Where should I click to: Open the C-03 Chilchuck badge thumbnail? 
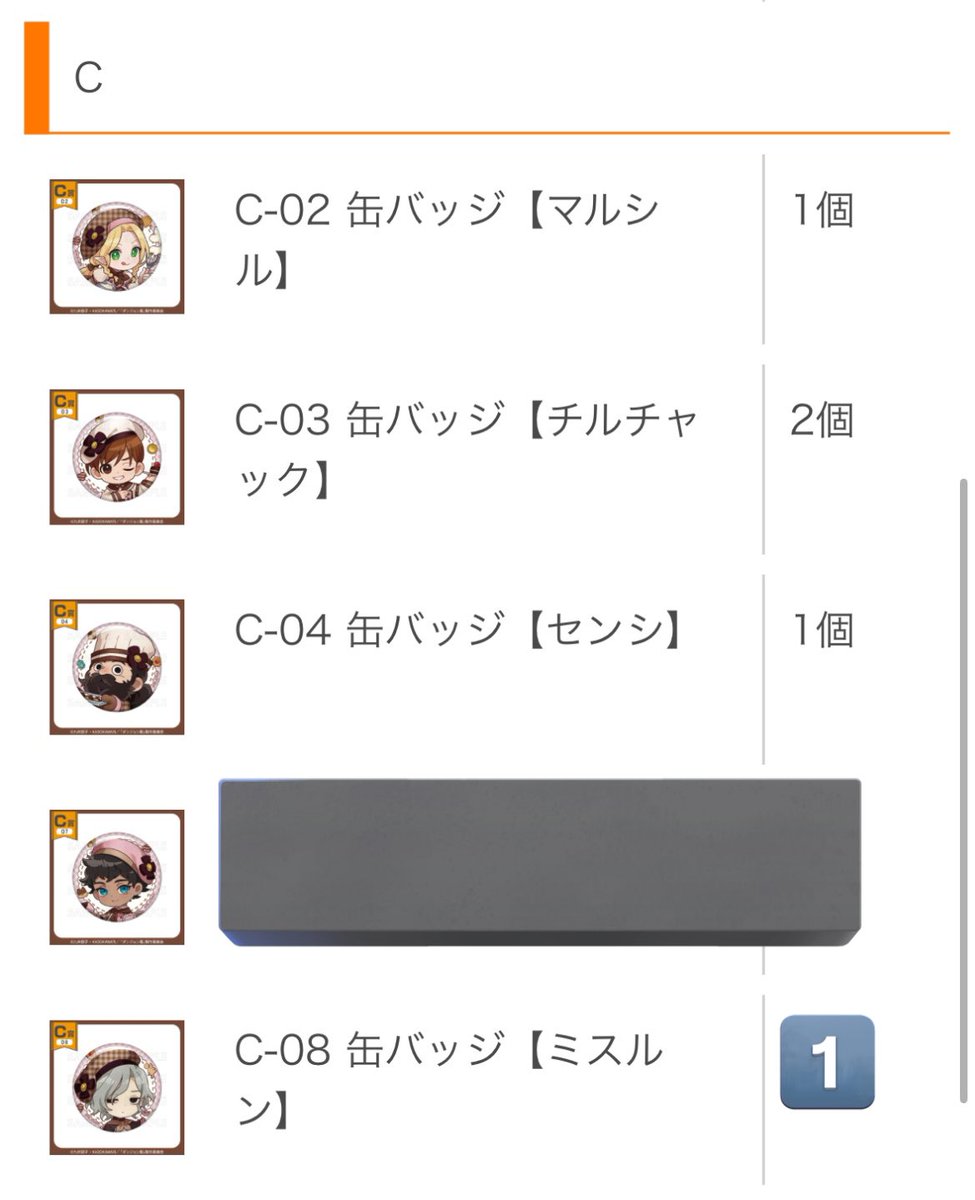point(117,457)
